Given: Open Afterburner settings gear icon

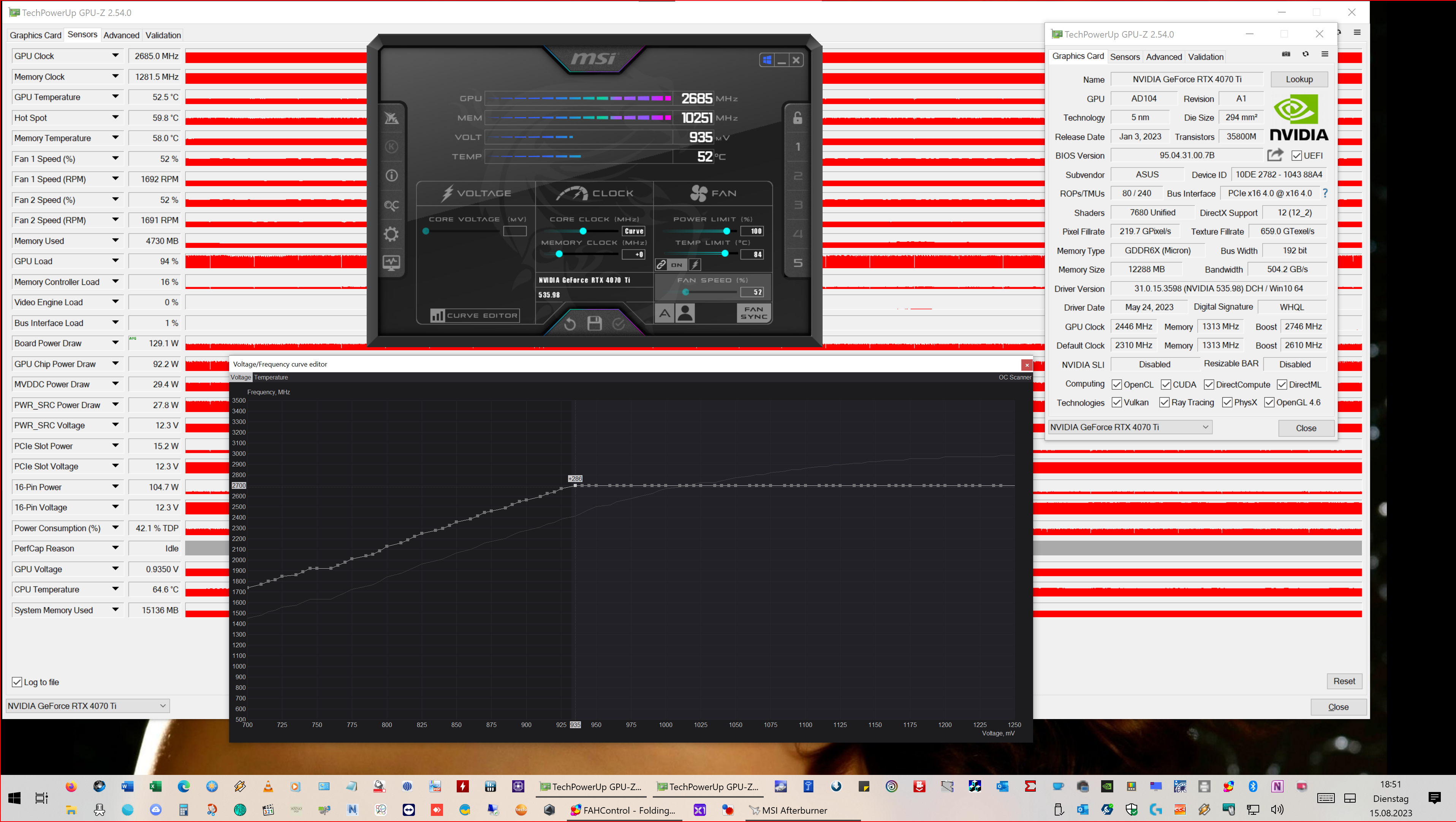Looking at the screenshot, I should (391, 234).
